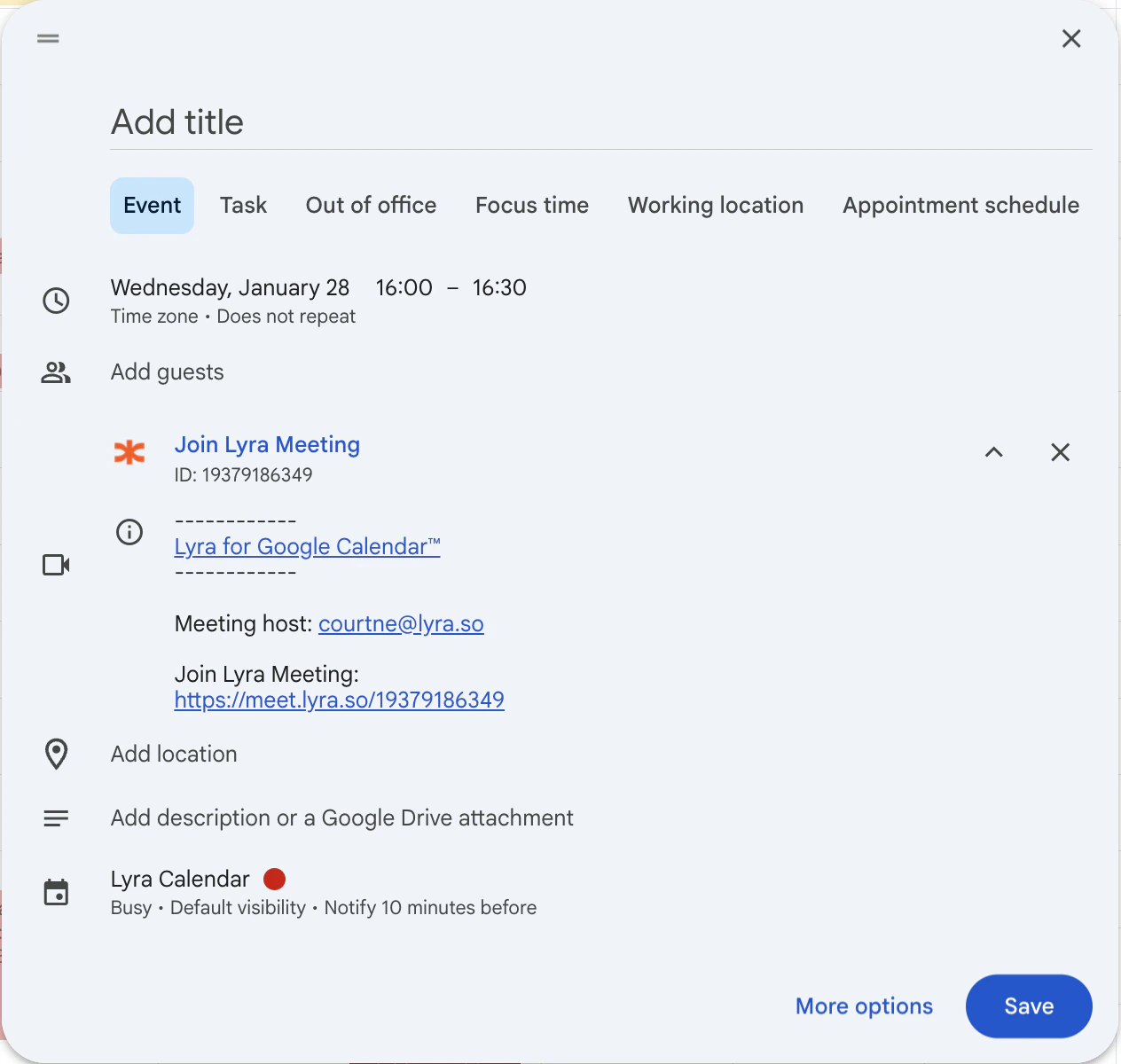
Task: Remove the Lyra meeting conferencing
Action: (1060, 452)
